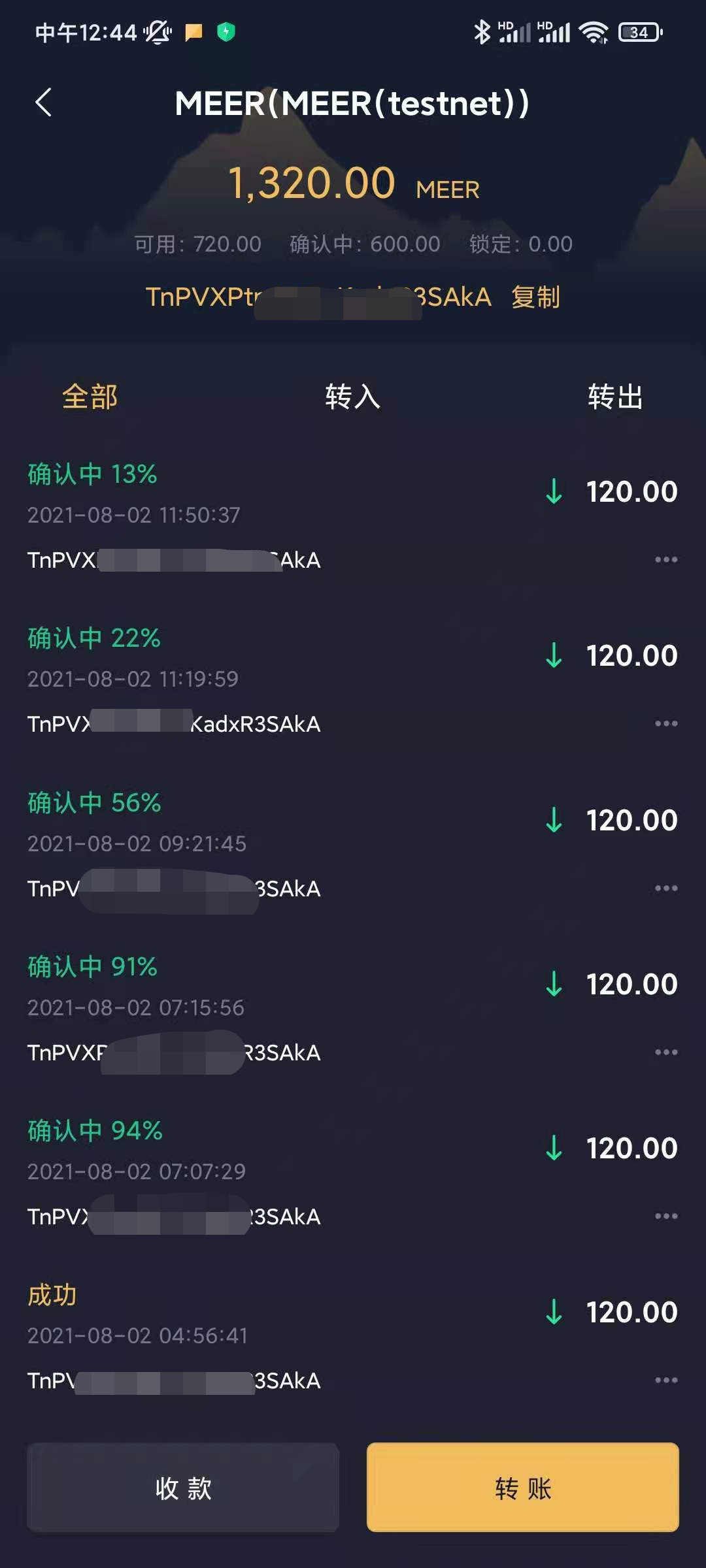
Task: Tap the incoming arrow on 11:50:37 transaction
Action: [x=554, y=491]
